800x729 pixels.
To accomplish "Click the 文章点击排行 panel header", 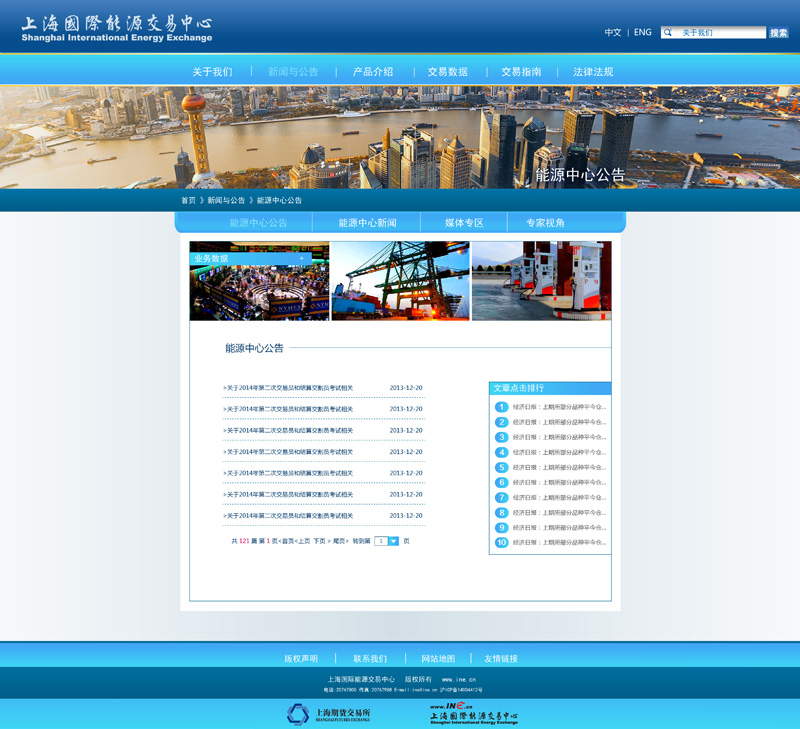I will pos(550,388).
